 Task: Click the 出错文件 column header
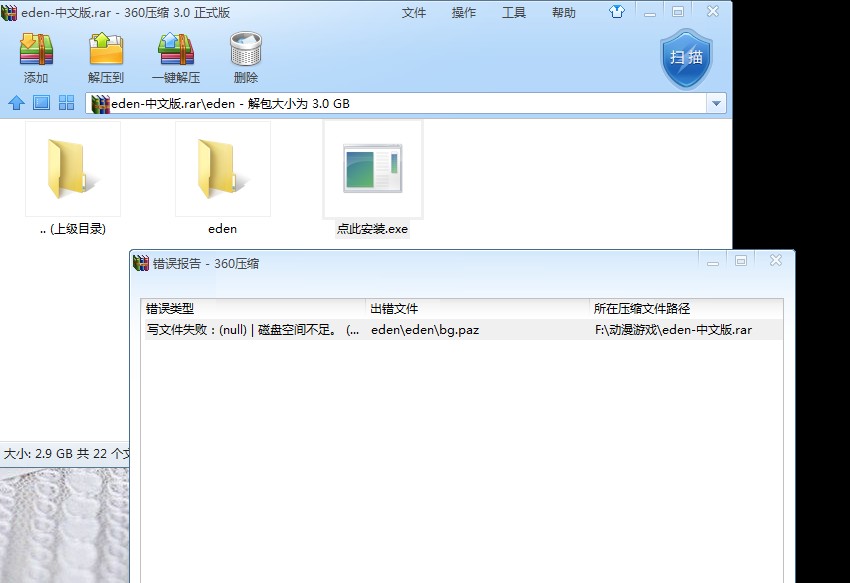click(x=477, y=309)
